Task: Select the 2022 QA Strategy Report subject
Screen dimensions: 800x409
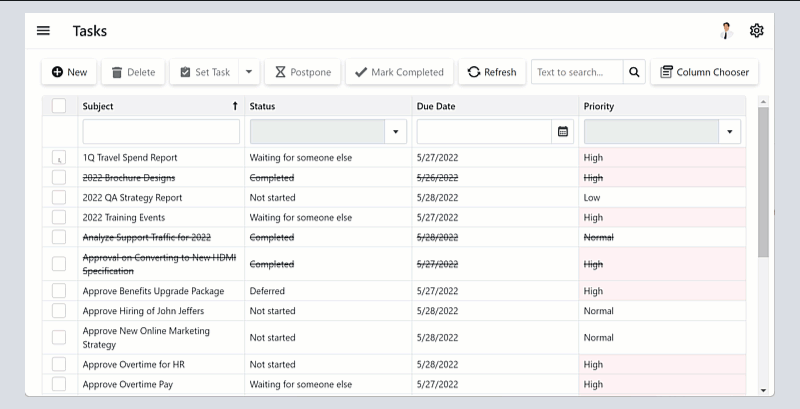Action: (132, 197)
